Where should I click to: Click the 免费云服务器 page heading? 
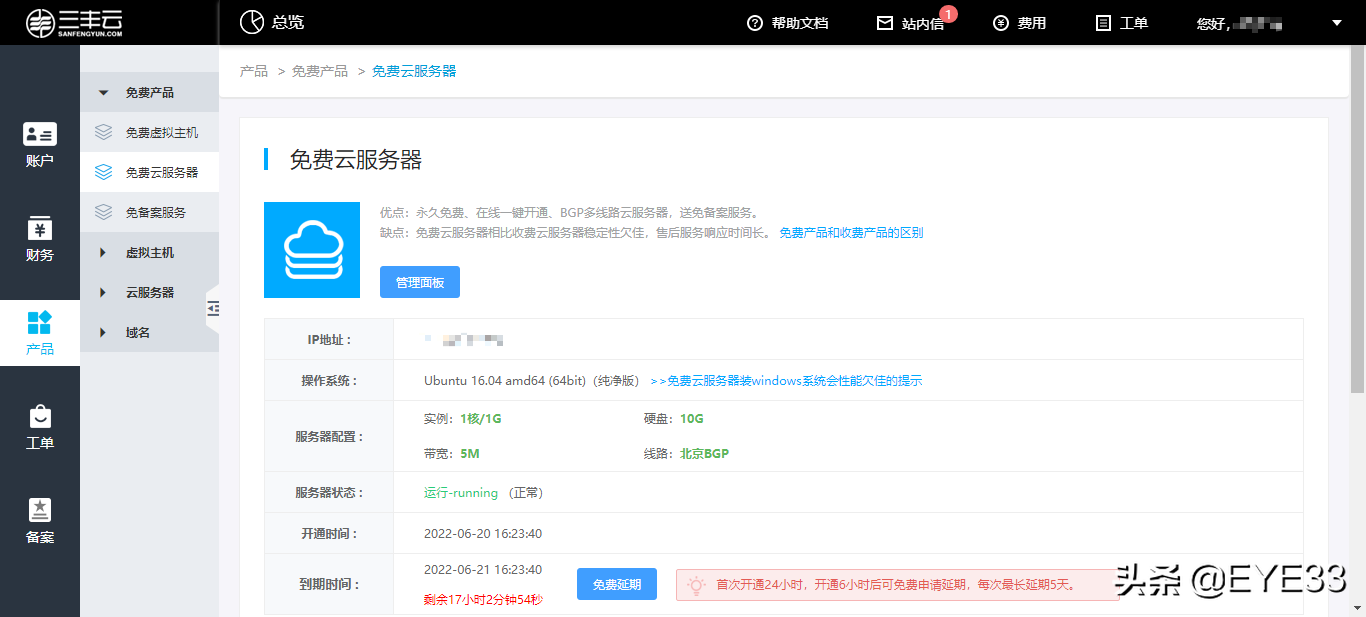(356, 160)
